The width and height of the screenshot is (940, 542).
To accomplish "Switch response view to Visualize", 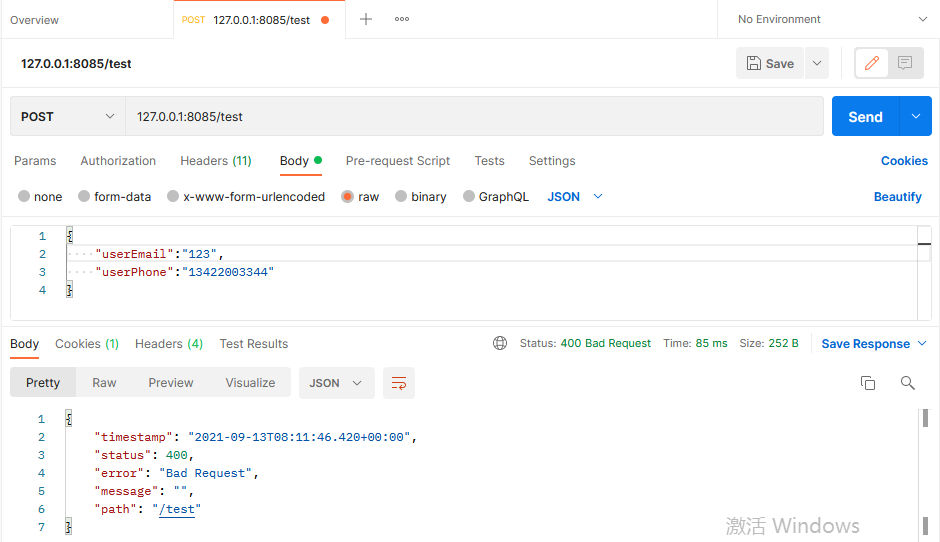I will coord(250,383).
